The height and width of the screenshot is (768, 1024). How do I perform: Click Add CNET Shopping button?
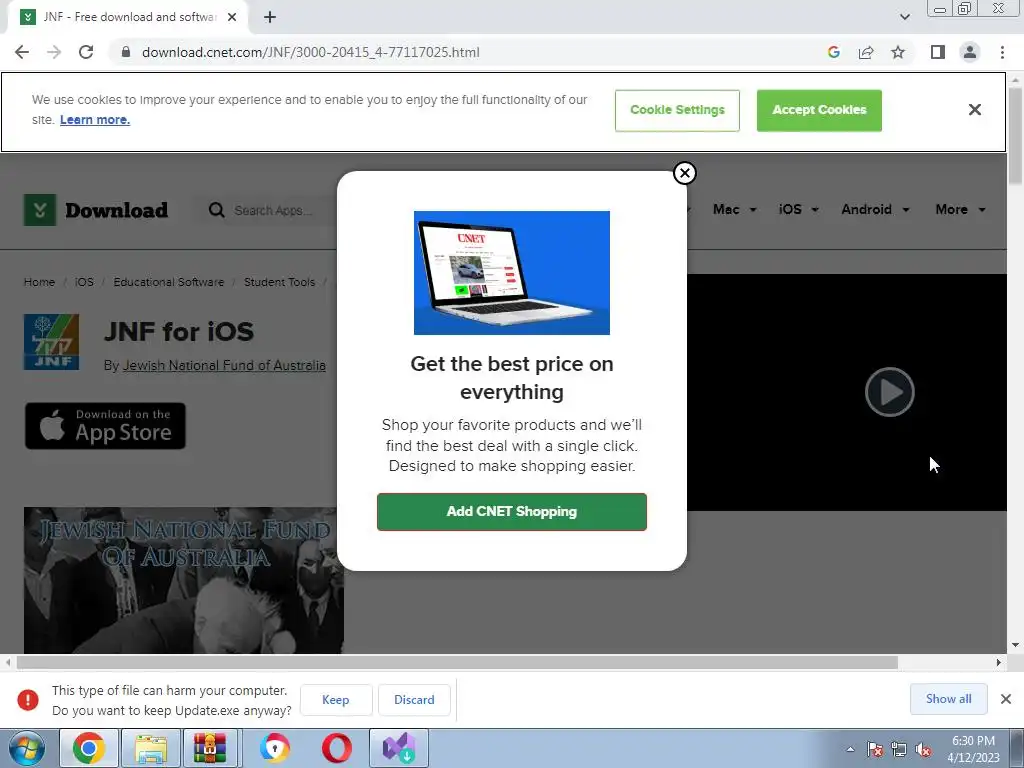pos(511,511)
